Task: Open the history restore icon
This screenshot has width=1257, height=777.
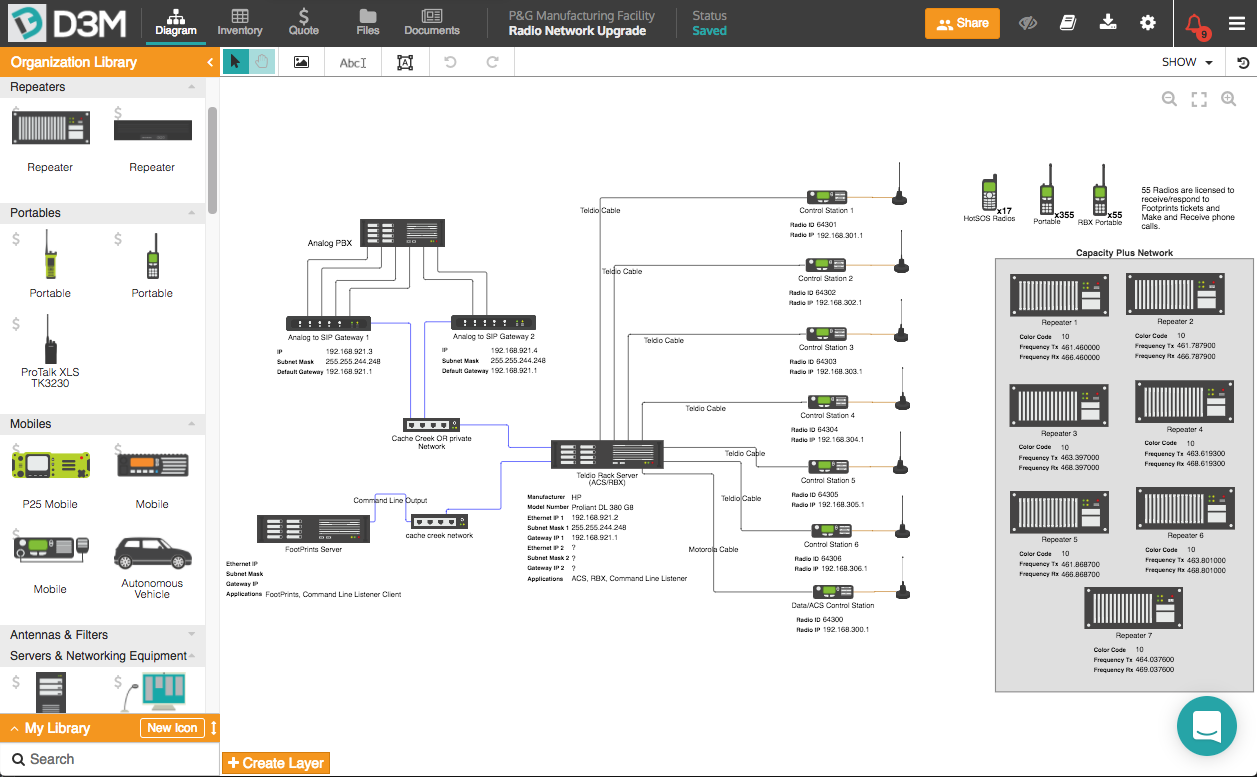Action: (x=1242, y=62)
